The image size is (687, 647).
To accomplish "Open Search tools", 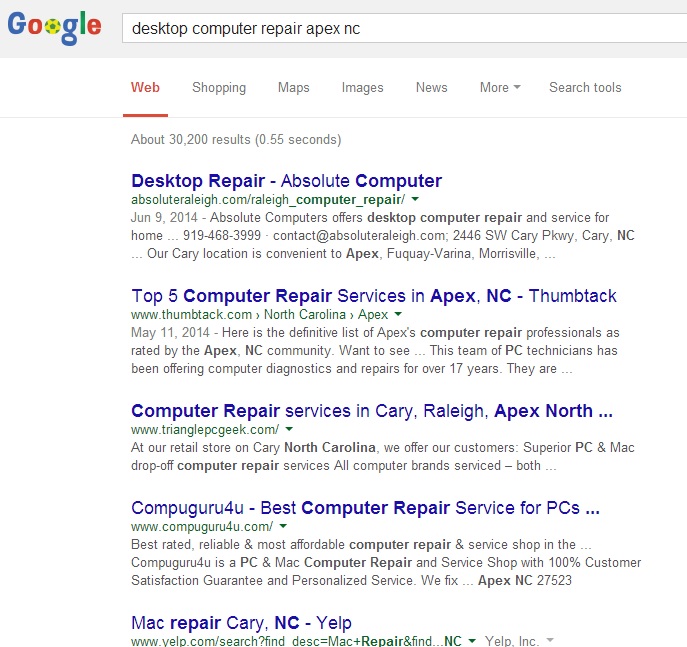I will click(x=585, y=87).
